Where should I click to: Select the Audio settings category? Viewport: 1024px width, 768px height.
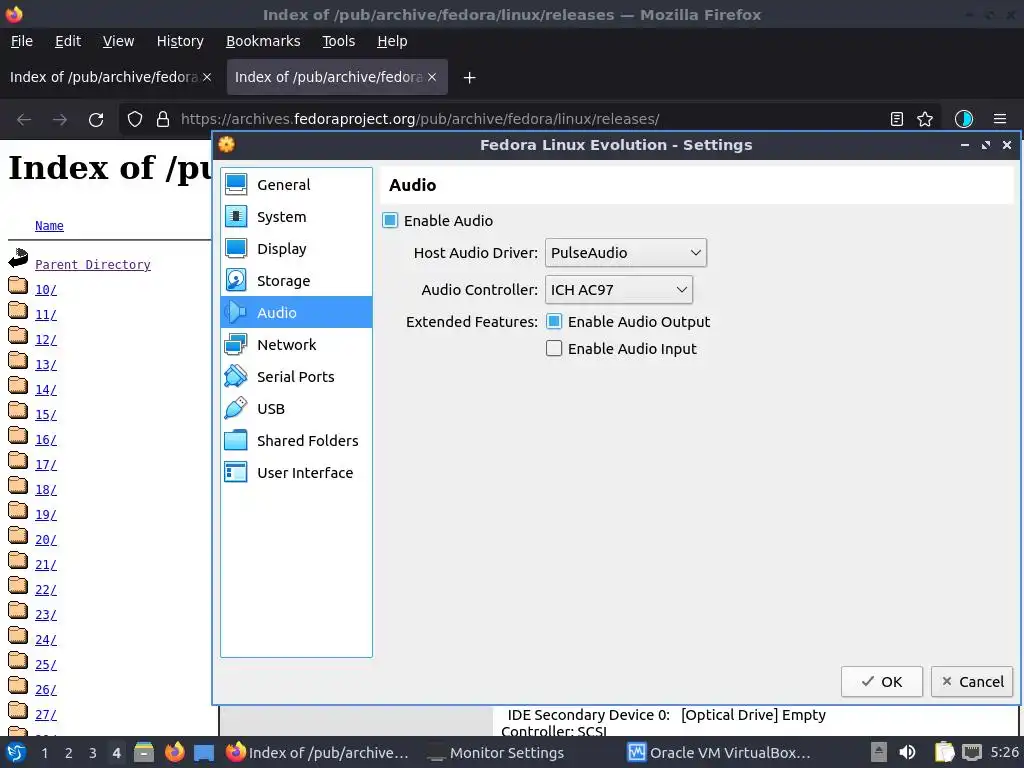[x=296, y=313]
